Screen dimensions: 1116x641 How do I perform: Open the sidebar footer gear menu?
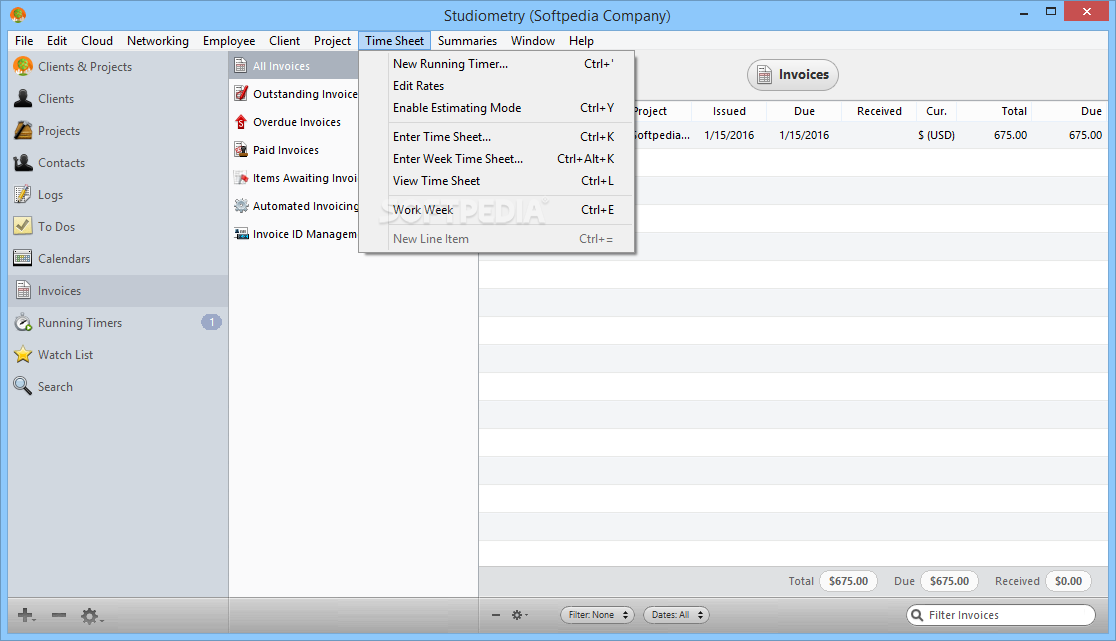point(92,616)
